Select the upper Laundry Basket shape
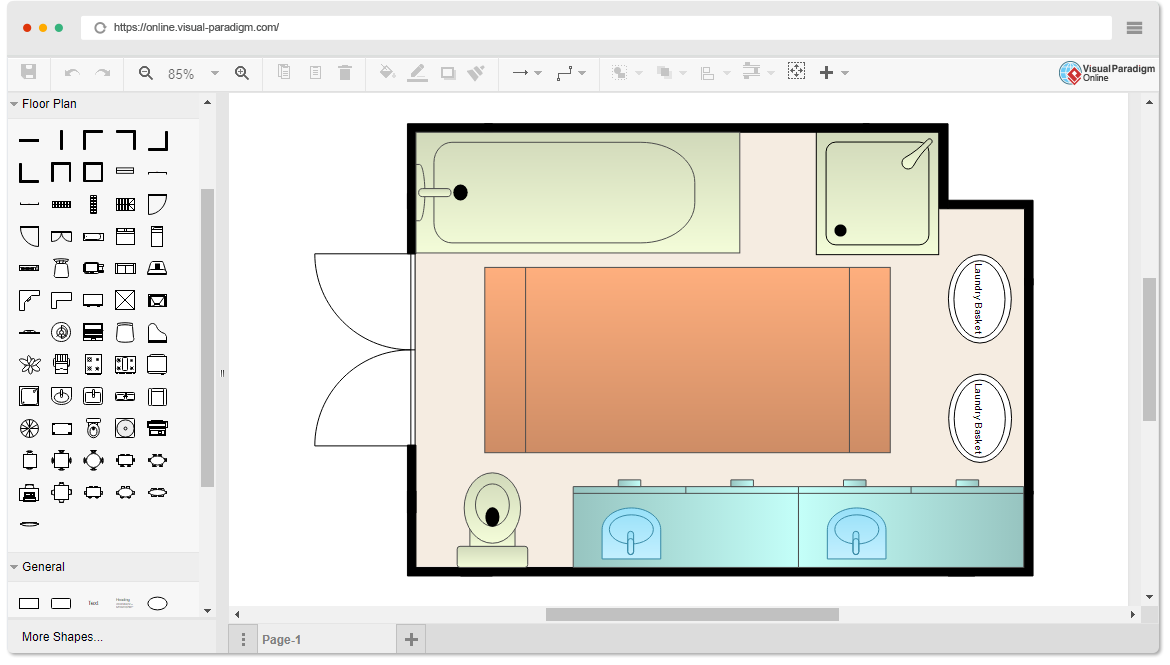 coord(980,299)
